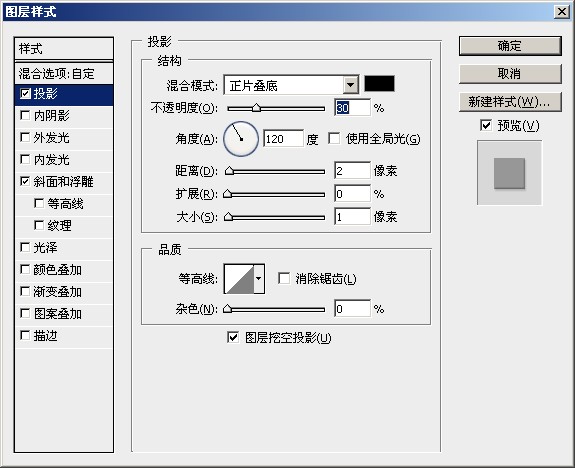
Task: Uncheck the 投影 drop shadow checkbox
Action: point(25,94)
